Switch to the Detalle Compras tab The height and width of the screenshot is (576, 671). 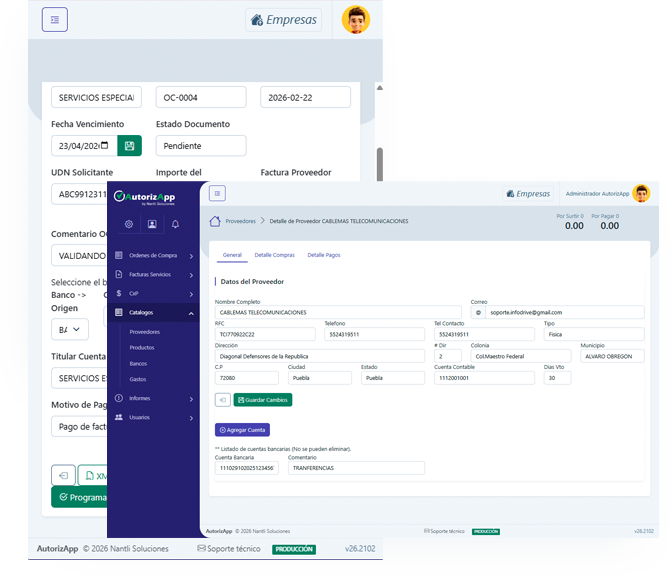pos(275,255)
